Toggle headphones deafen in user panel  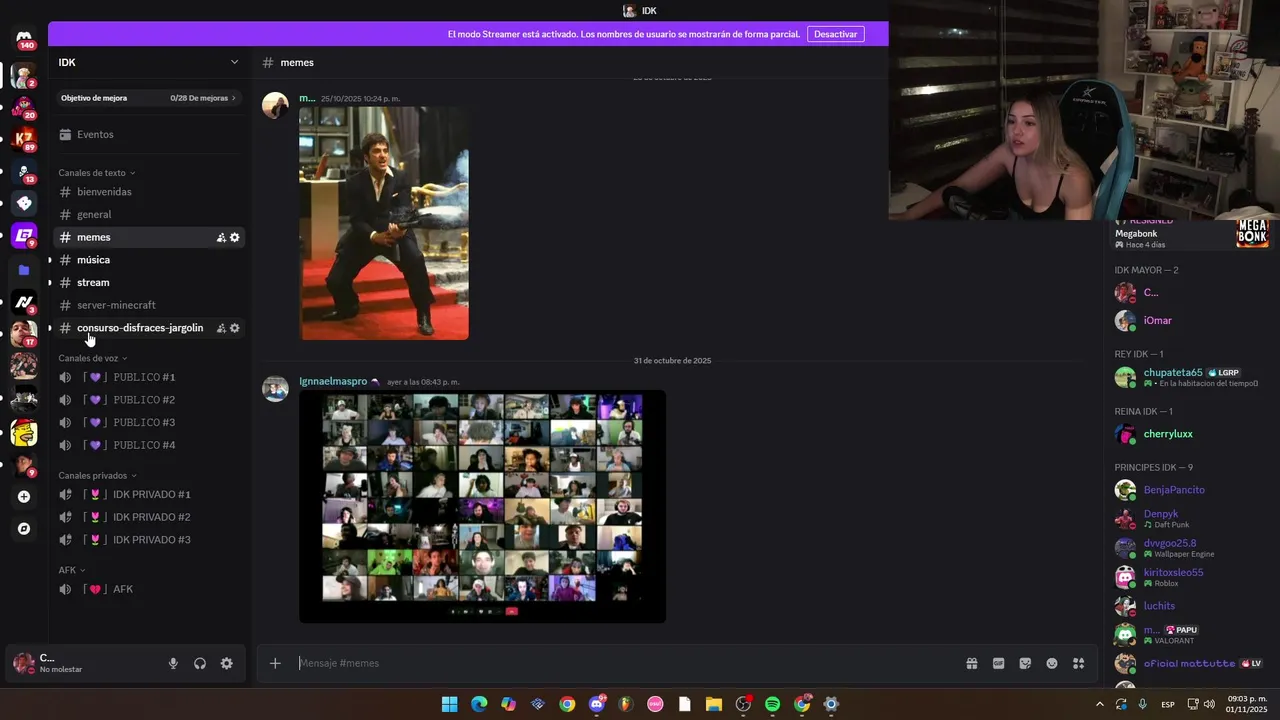[200, 663]
